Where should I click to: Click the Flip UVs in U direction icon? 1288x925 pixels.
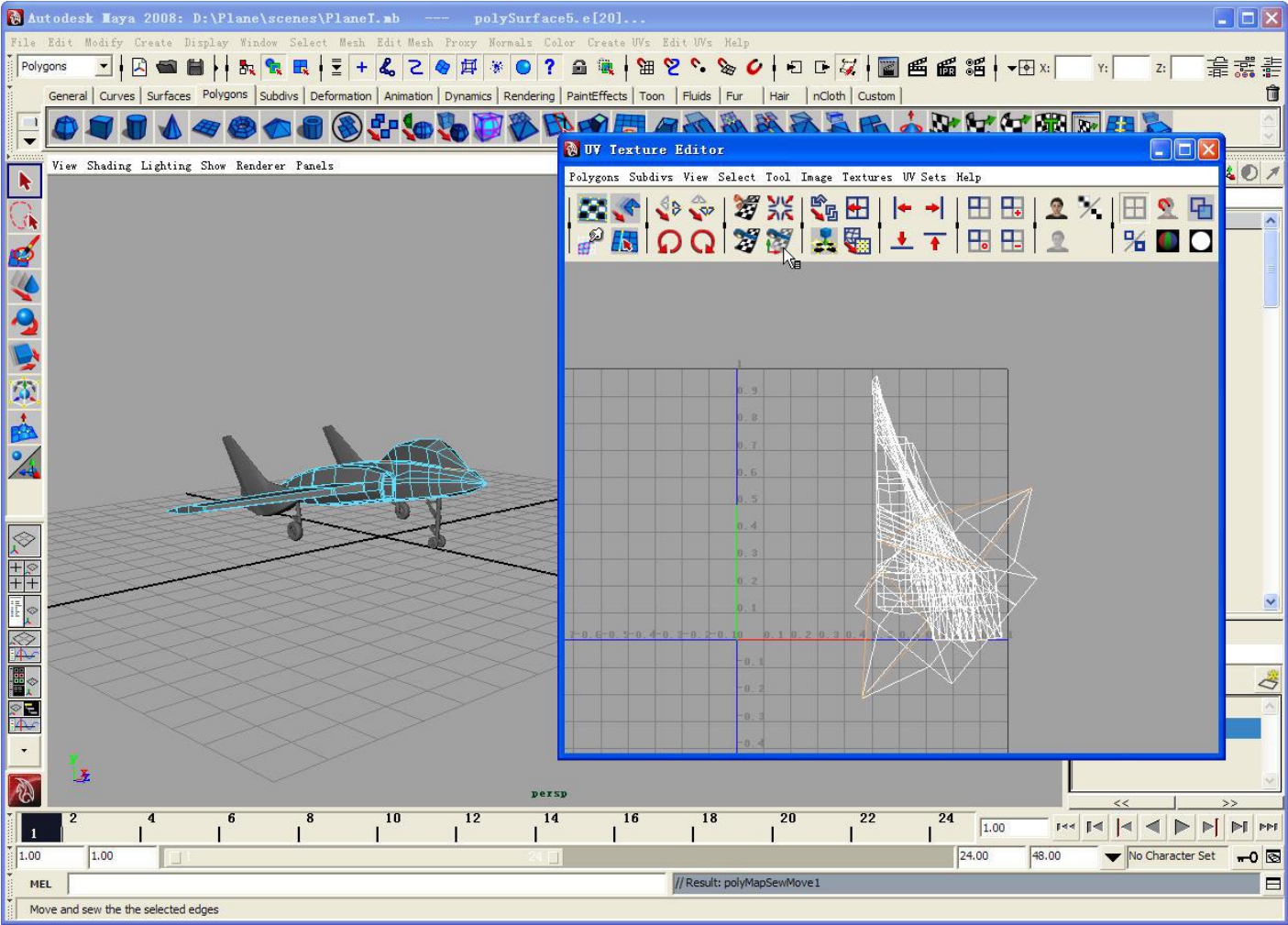[668, 209]
